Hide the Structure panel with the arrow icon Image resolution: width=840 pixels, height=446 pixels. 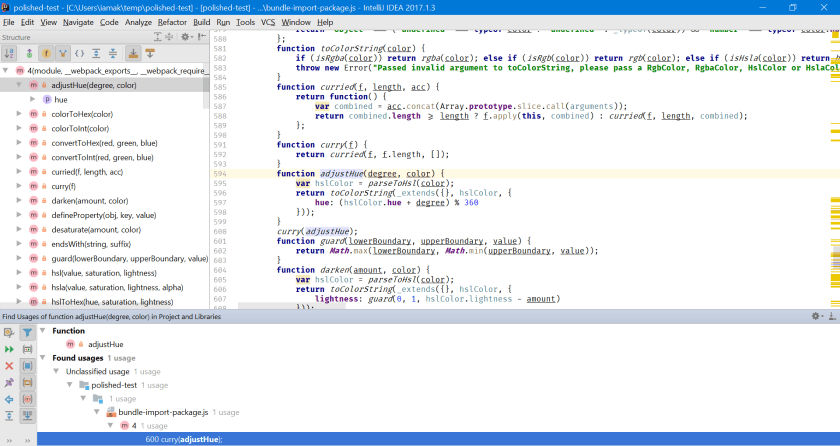(x=202, y=37)
